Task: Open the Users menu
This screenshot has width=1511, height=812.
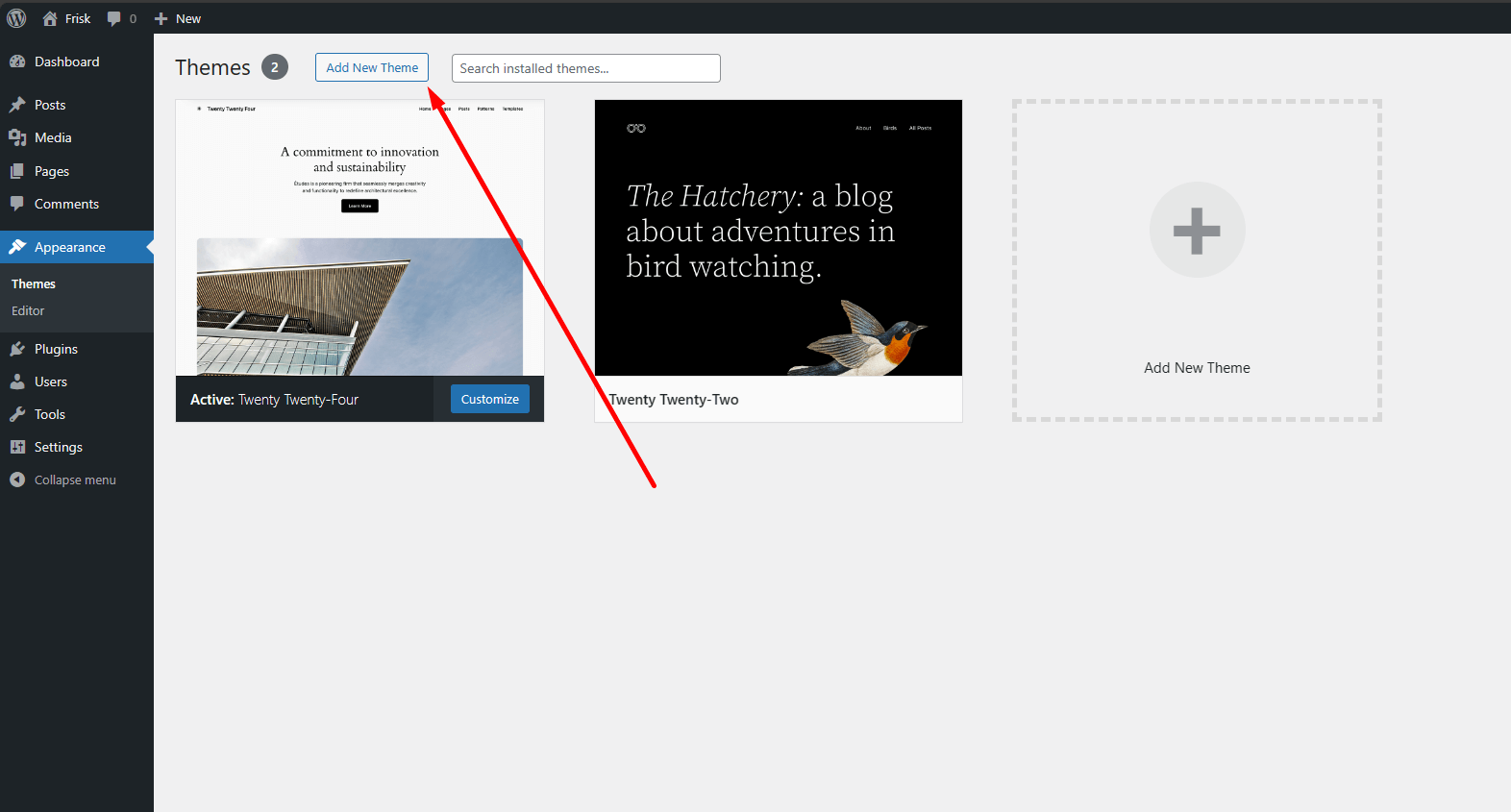Action: (51, 381)
